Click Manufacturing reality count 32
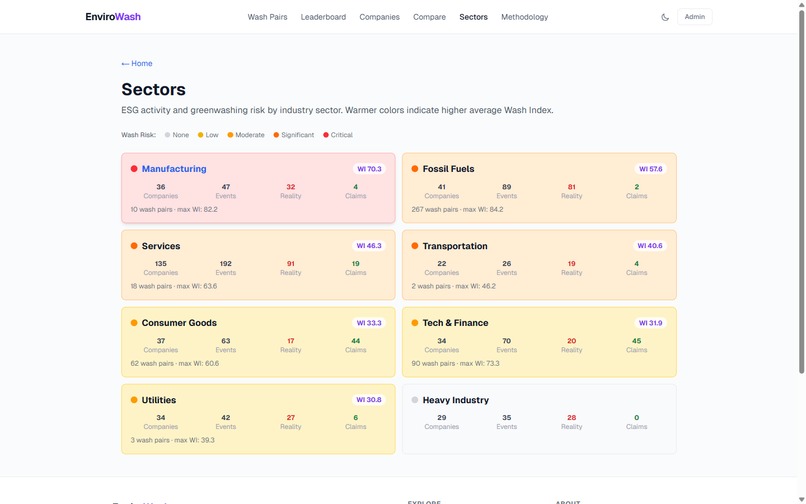806x504 pixels. [x=290, y=187]
